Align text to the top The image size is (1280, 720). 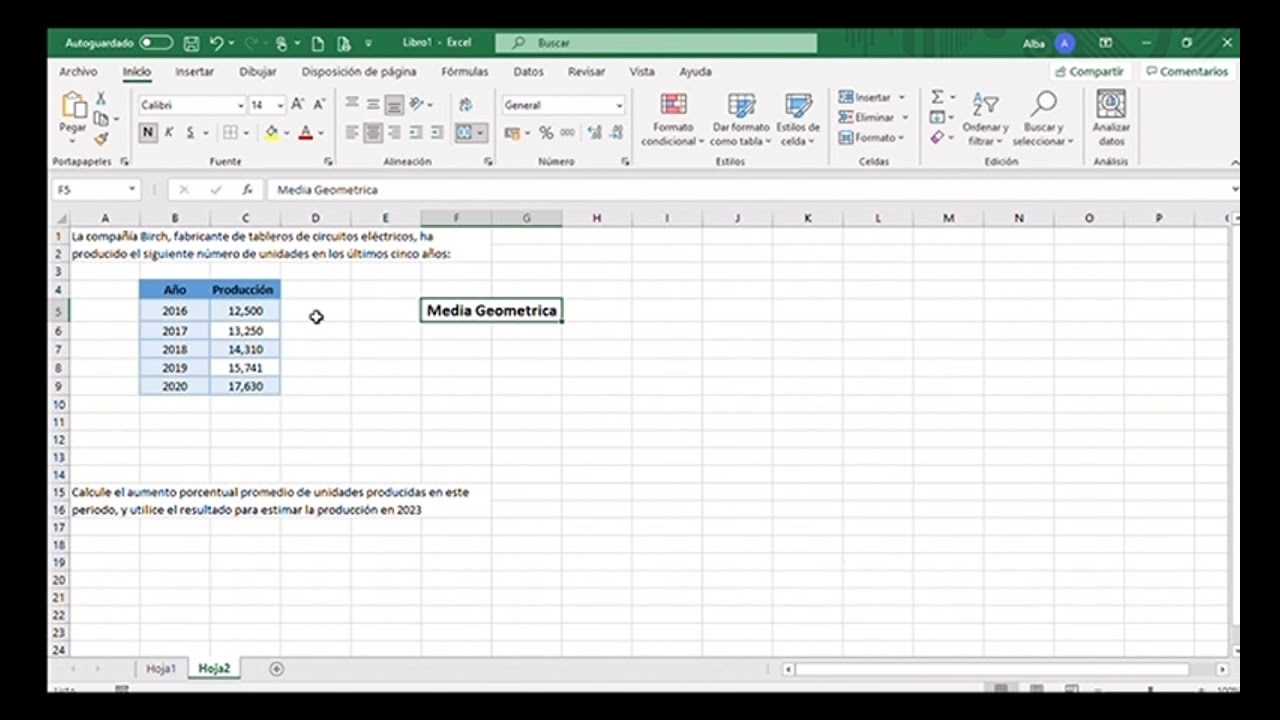(352, 104)
